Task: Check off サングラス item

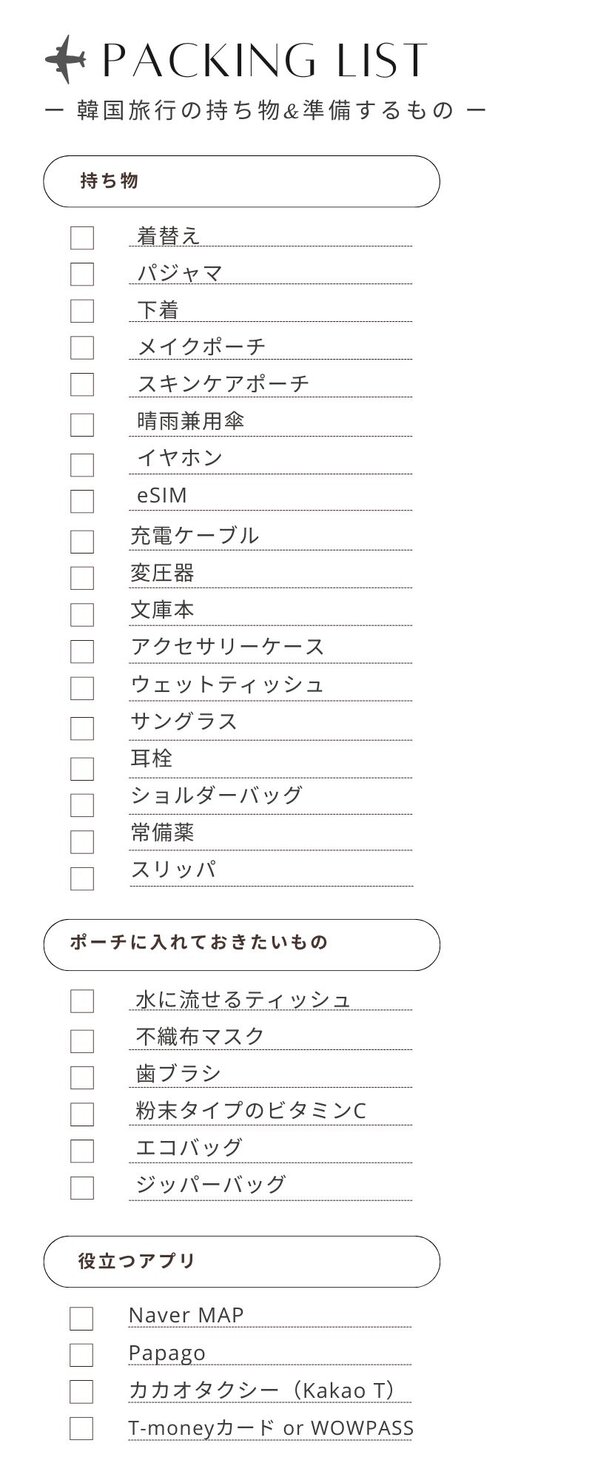Action: [82, 727]
